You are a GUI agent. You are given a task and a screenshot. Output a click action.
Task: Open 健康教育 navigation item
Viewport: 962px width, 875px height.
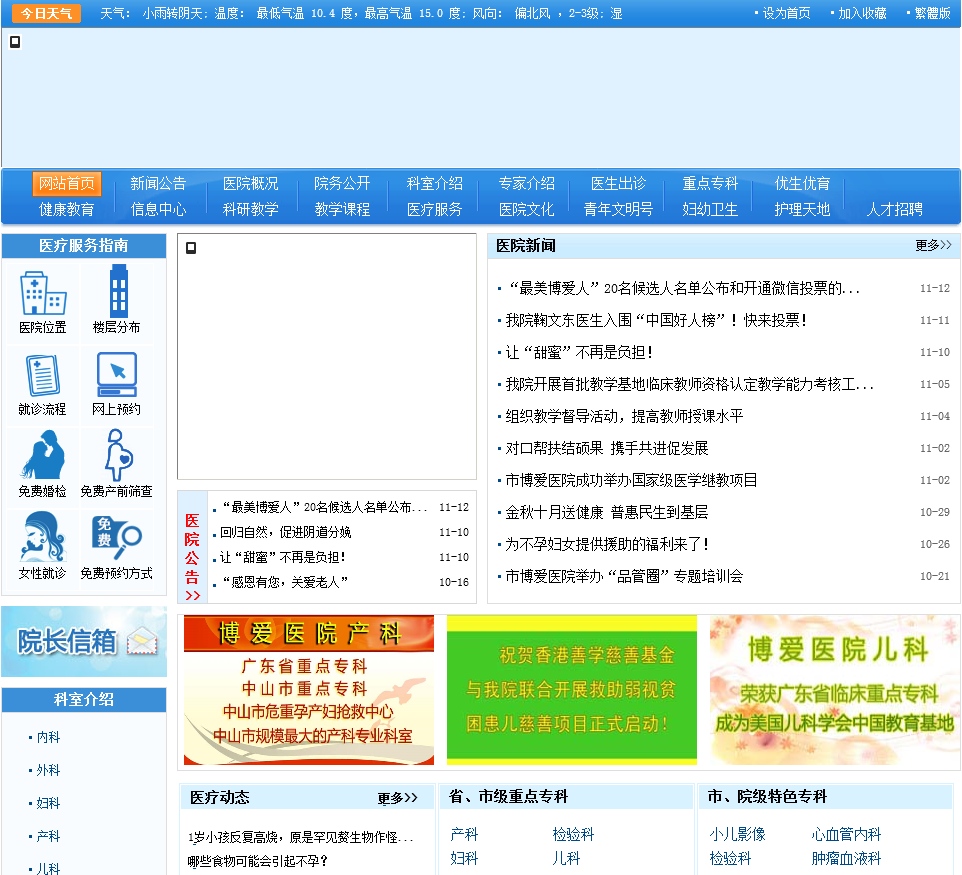[x=67, y=209]
